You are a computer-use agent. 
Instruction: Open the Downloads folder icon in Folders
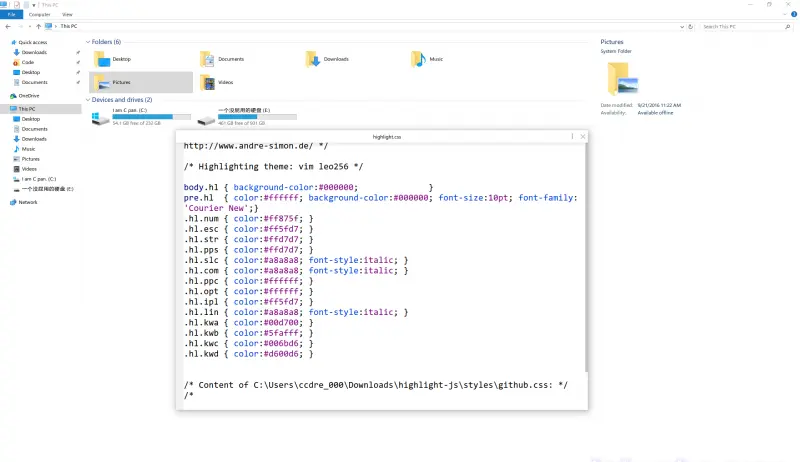click(x=313, y=59)
